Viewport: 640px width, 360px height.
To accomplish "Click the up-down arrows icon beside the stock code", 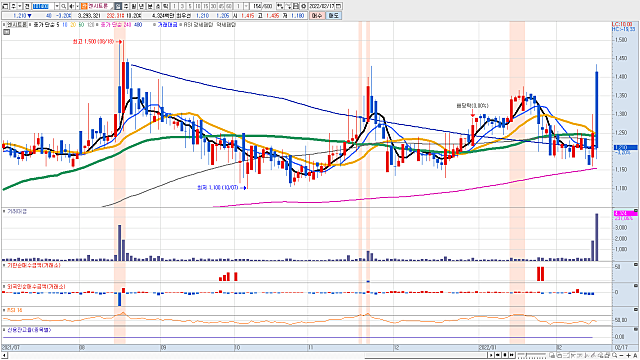I will (x=13, y=6).
